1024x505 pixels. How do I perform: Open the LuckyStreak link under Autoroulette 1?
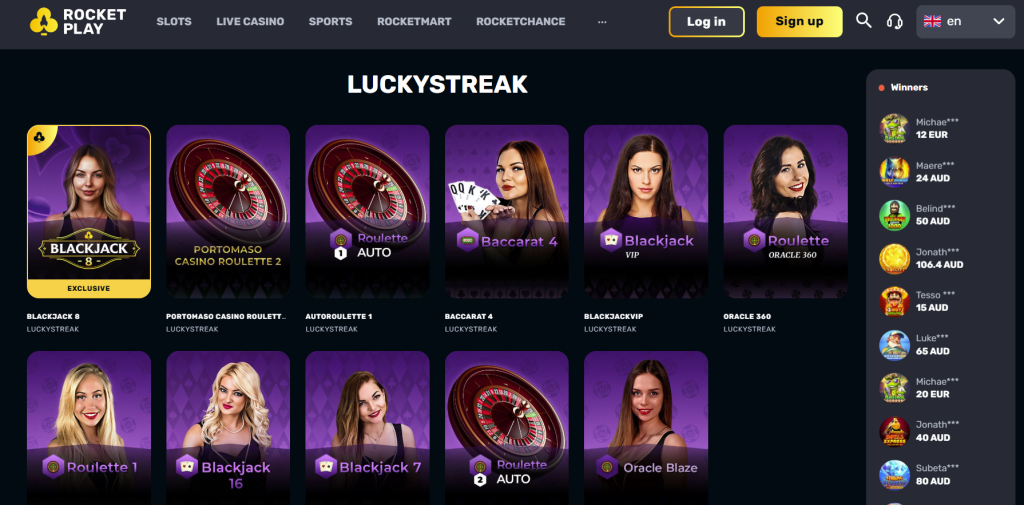[331, 329]
